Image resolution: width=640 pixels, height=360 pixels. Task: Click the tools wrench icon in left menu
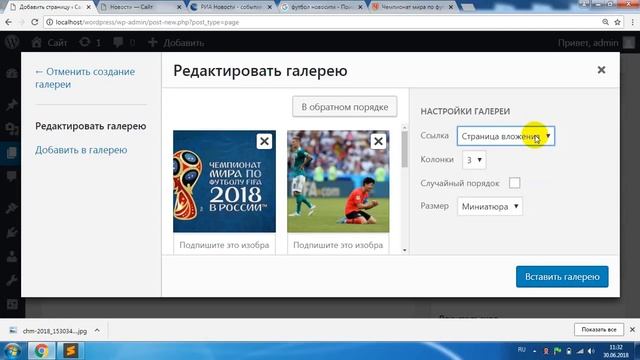coord(11,280)
